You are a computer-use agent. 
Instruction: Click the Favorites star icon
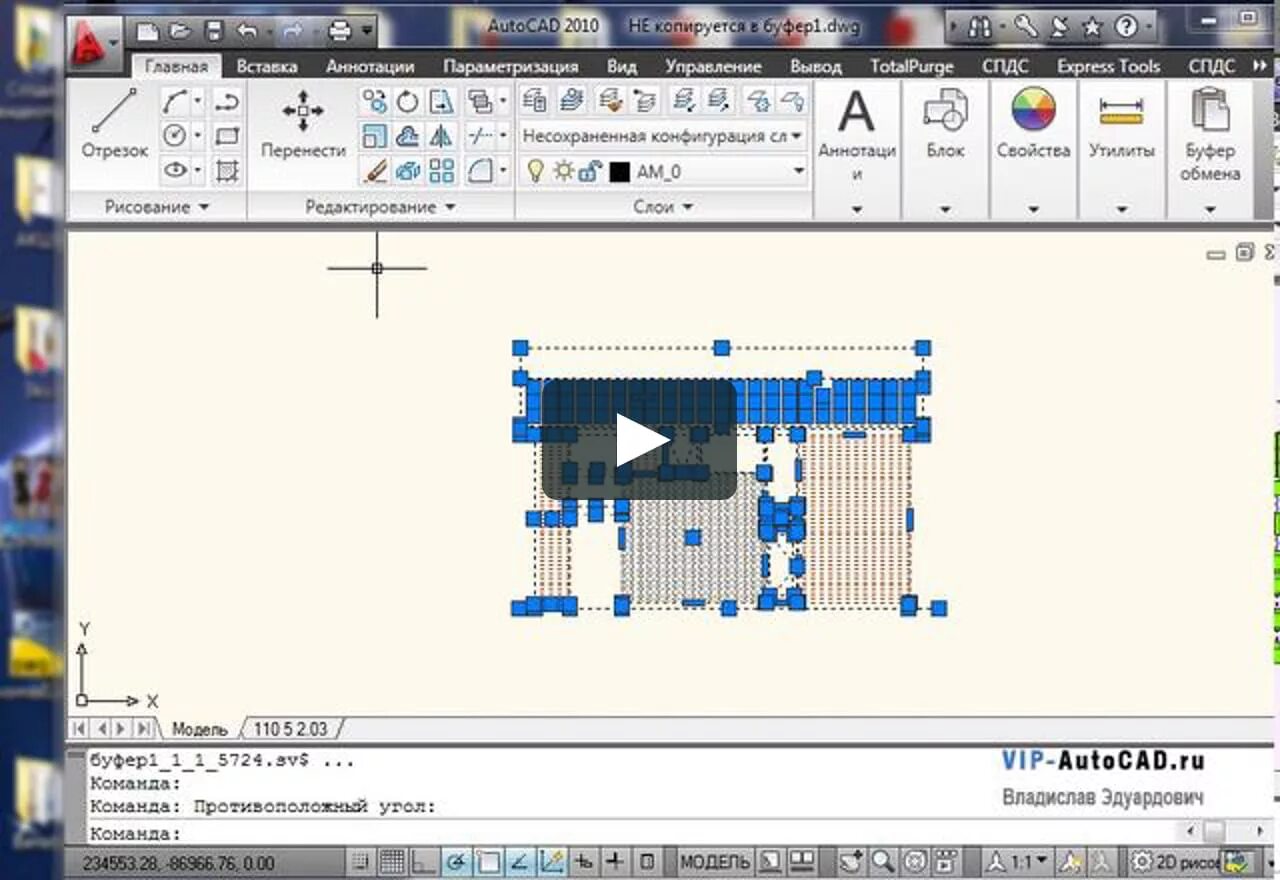point(1092,27)
